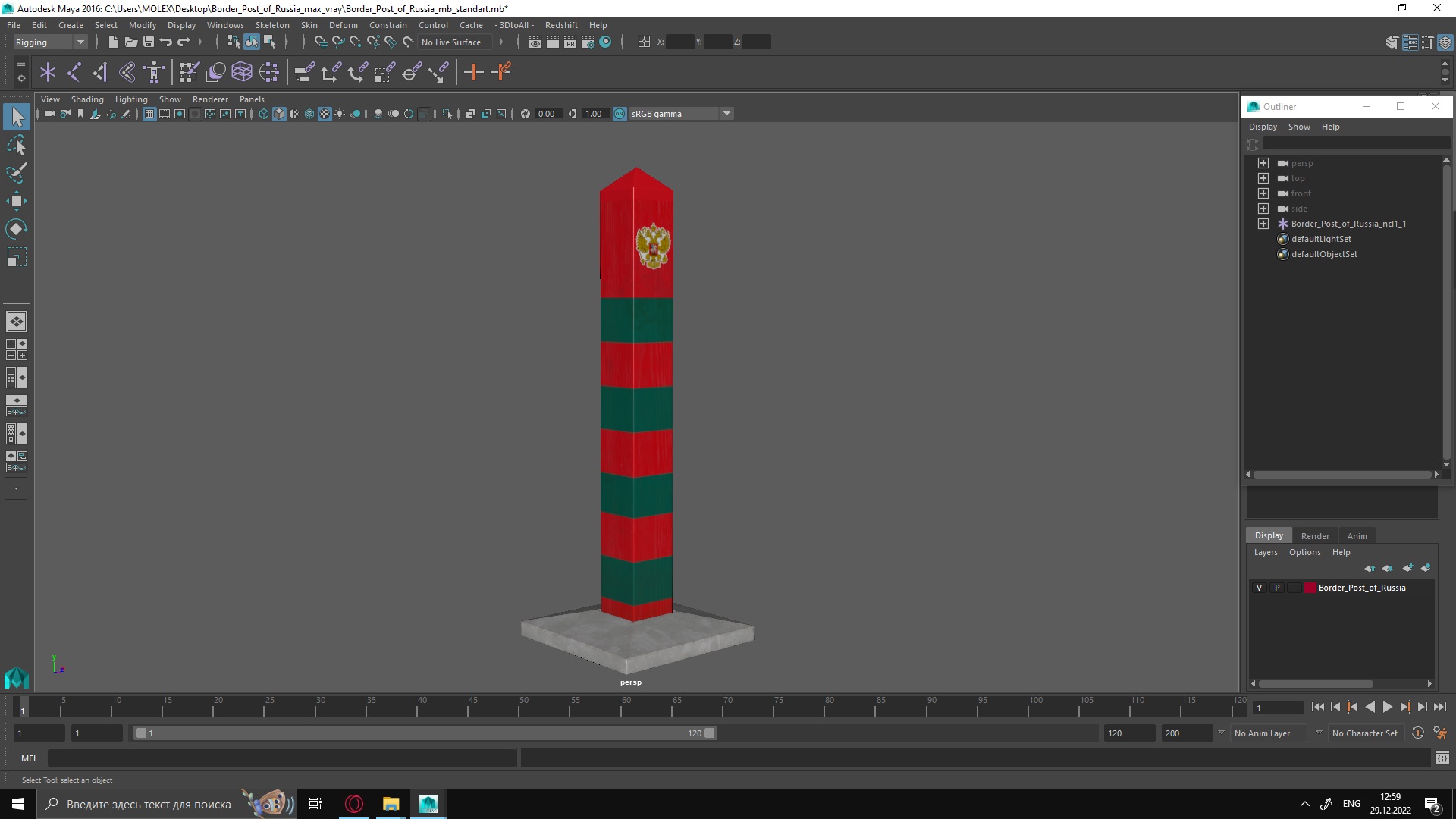Go to start of playback range
1456x819 pixels.
point(1318,707)
